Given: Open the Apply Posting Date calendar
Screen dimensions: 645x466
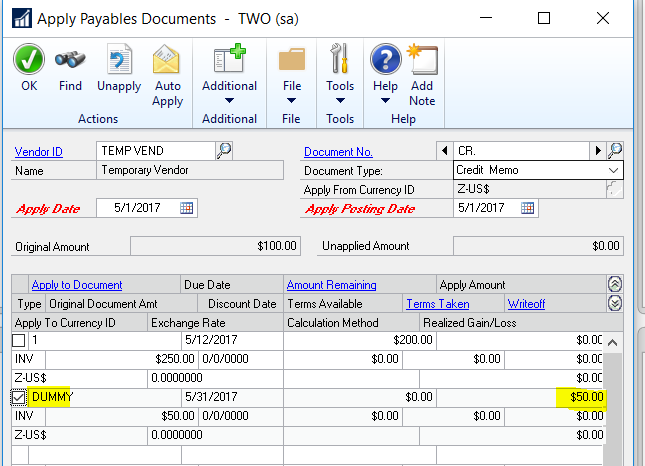Looking at the screenshot, I should coord(527,208).
